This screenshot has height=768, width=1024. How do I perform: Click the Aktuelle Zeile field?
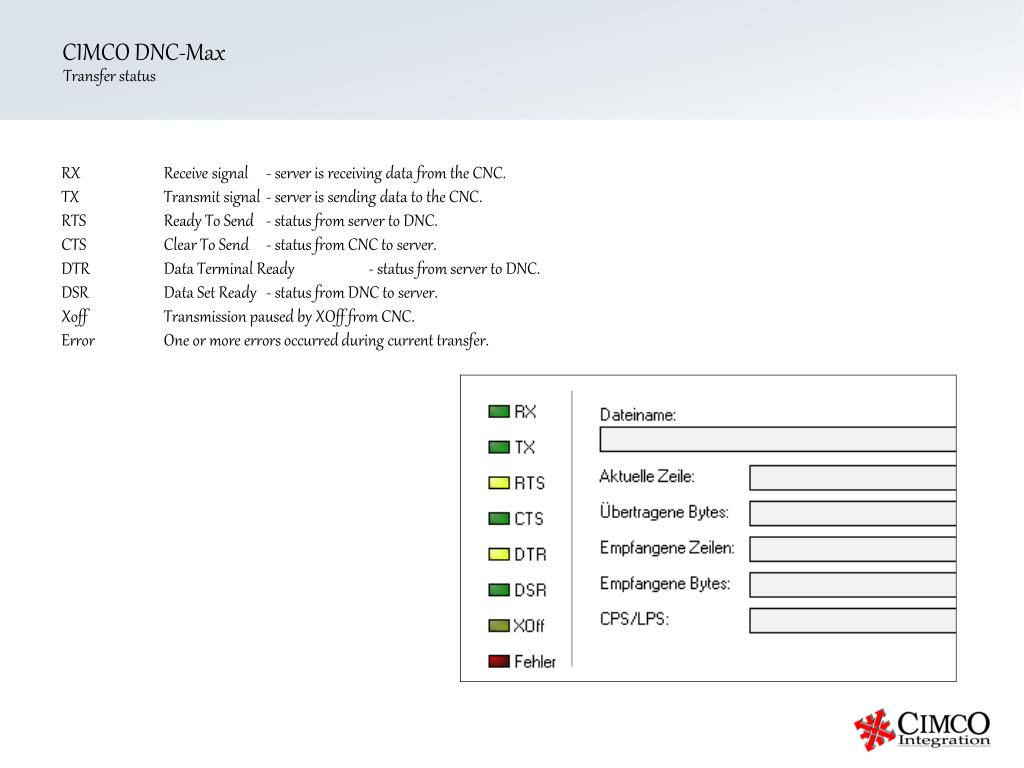[x=853, y=478]
